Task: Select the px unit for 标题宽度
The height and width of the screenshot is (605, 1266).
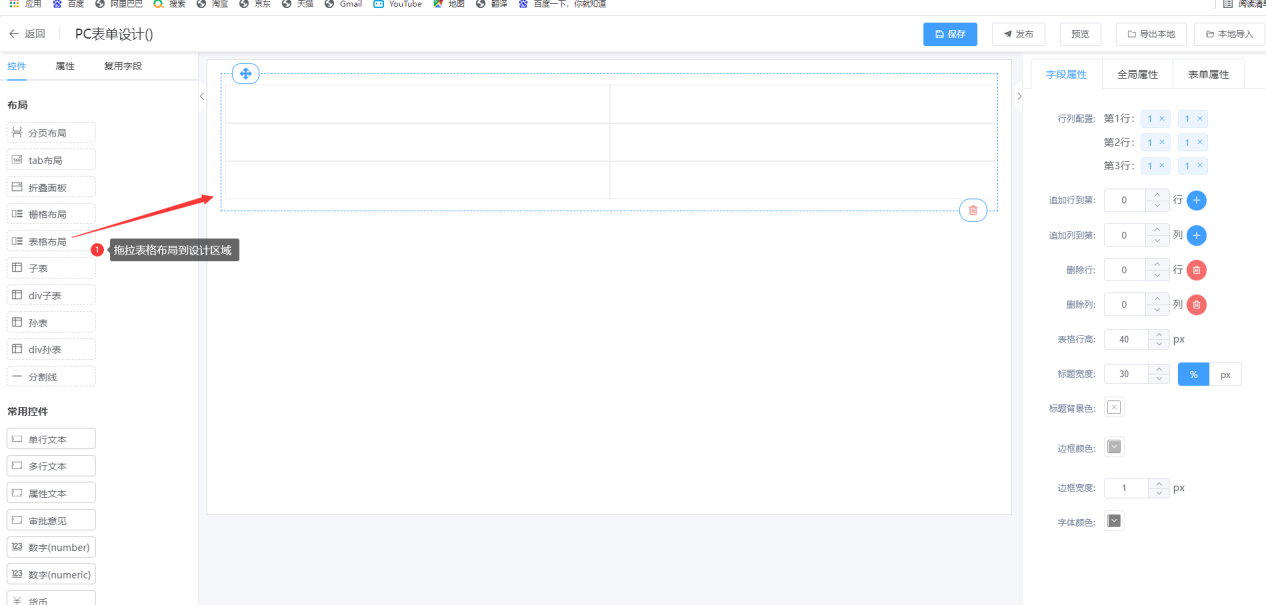Action: click(1225, 374)
